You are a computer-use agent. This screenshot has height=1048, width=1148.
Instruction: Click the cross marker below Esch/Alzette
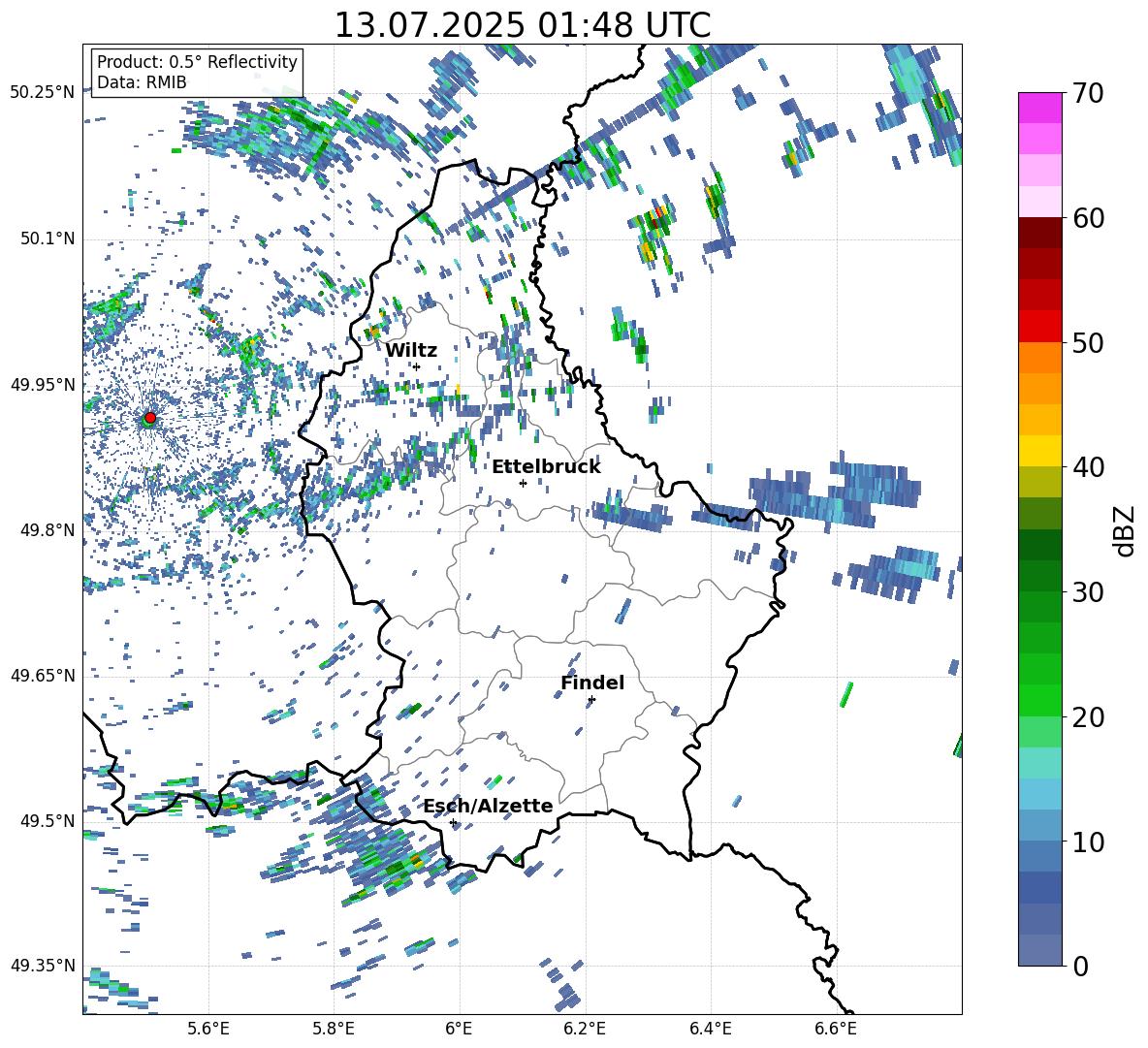pos(453,822)
